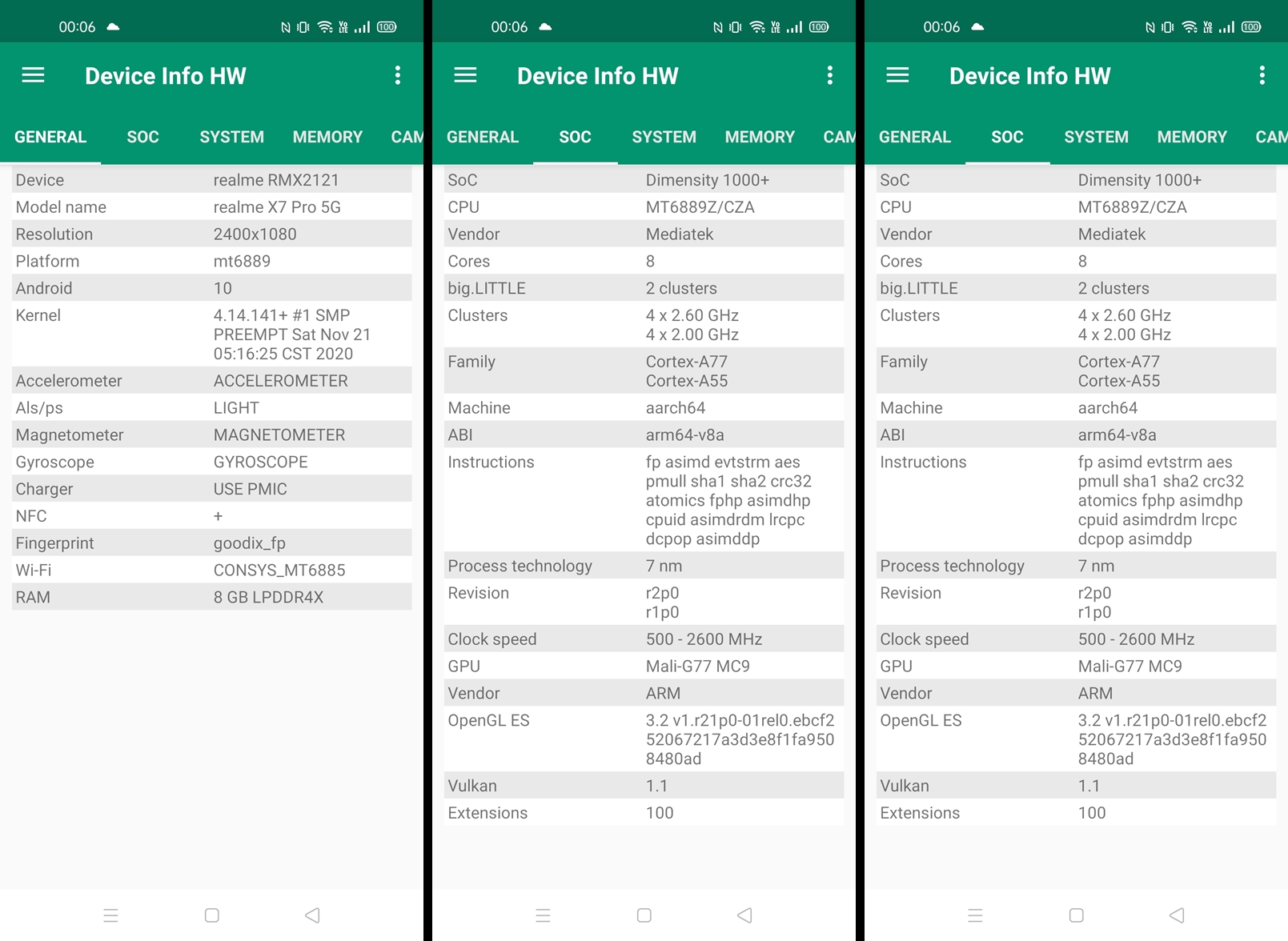Viewport: 1288px width, 941px height.
Task: Tap 'goodix_fp' fingerprint value
Action: 249,543
